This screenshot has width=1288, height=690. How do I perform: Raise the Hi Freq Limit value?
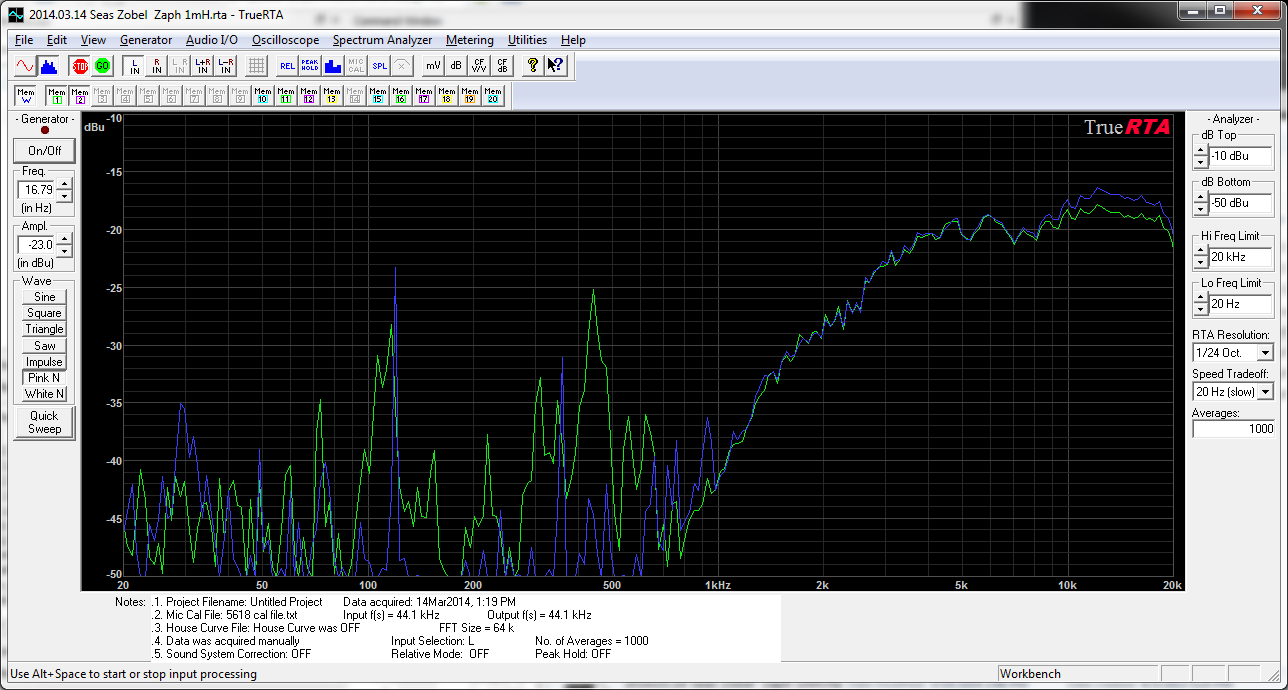pos(1200,252)
